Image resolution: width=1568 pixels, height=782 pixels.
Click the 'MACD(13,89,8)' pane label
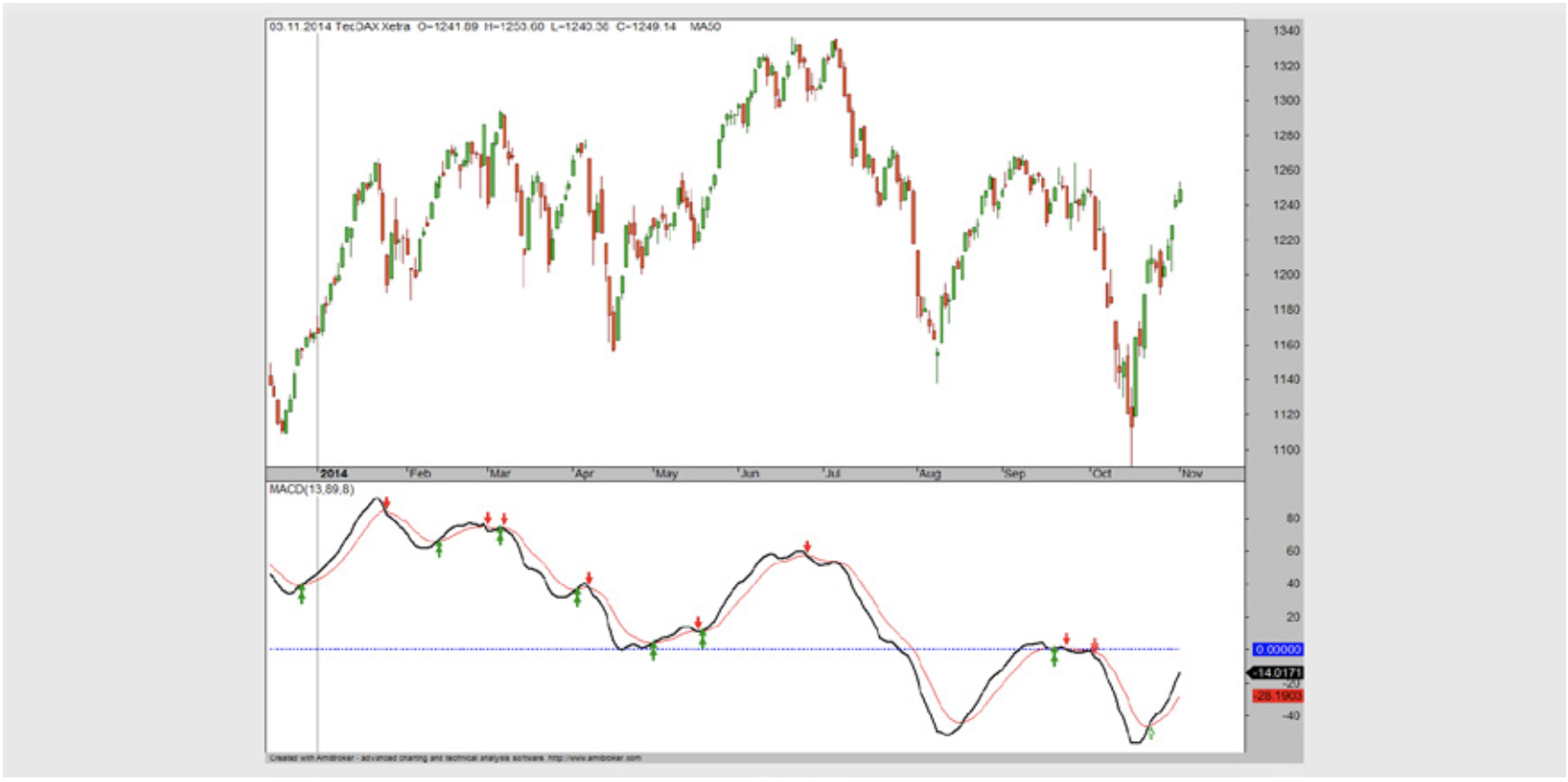click(x=312, y=490)
